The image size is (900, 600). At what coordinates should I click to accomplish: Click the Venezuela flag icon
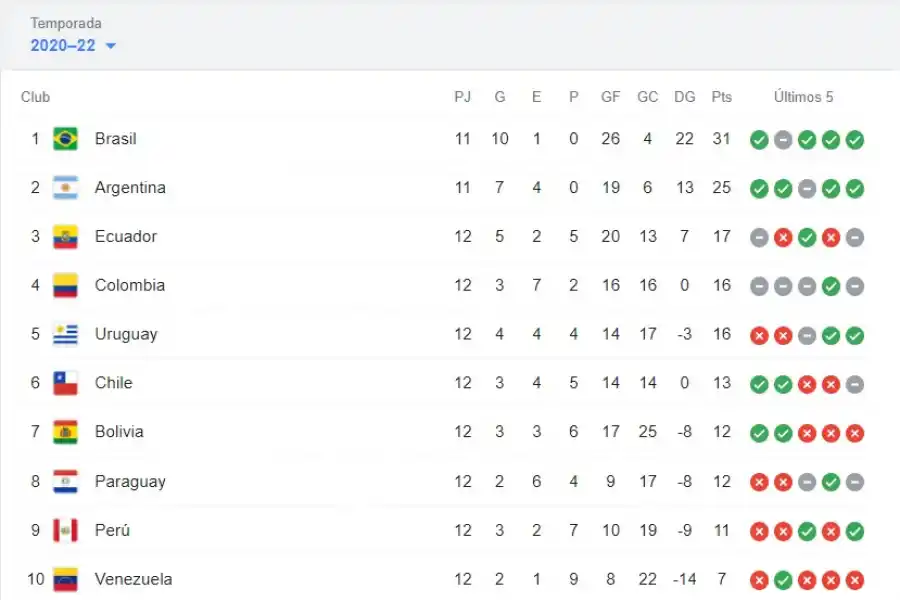[x=65, y=579]
